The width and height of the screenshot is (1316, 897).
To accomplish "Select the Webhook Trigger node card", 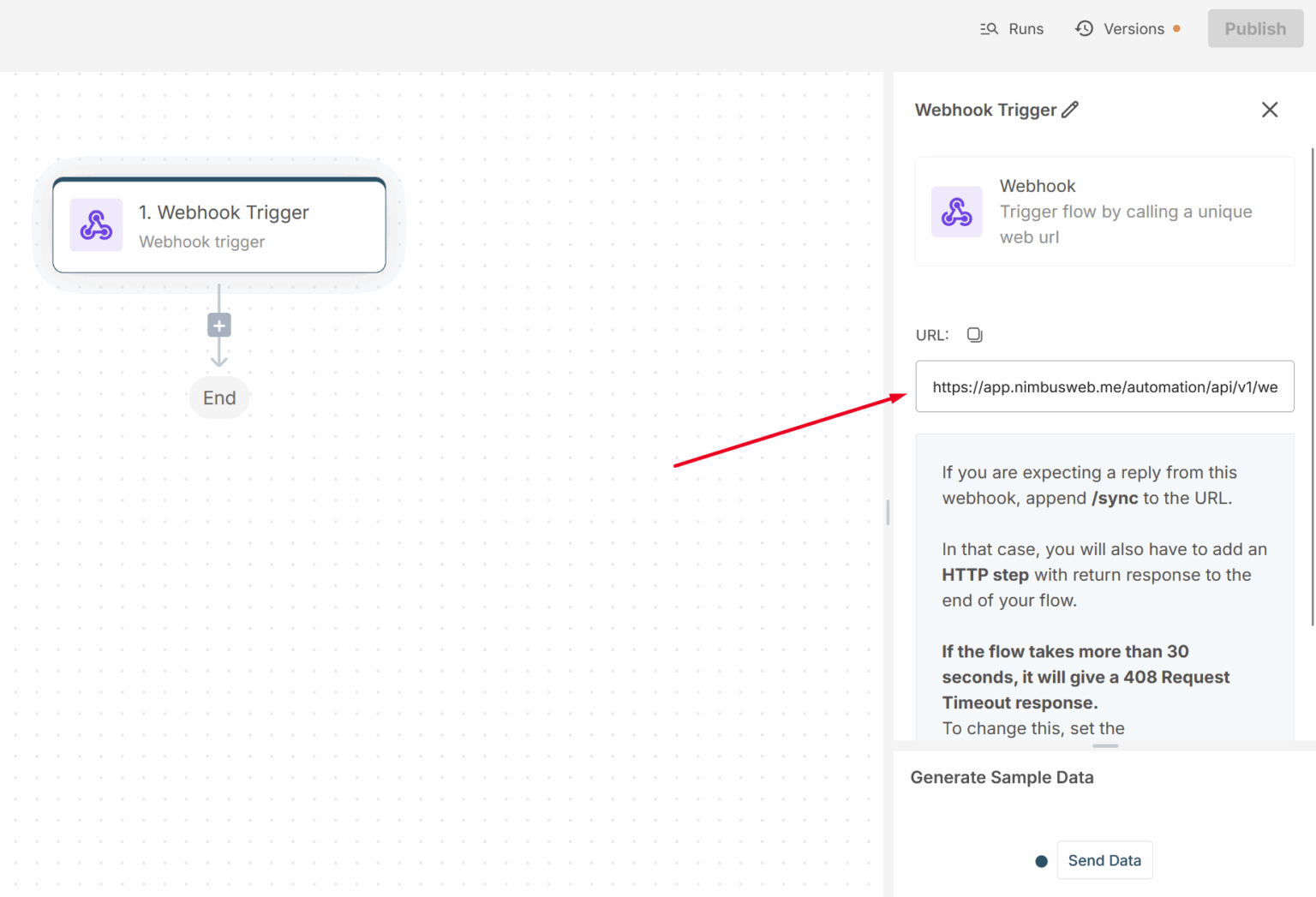I will coord(219,225).
